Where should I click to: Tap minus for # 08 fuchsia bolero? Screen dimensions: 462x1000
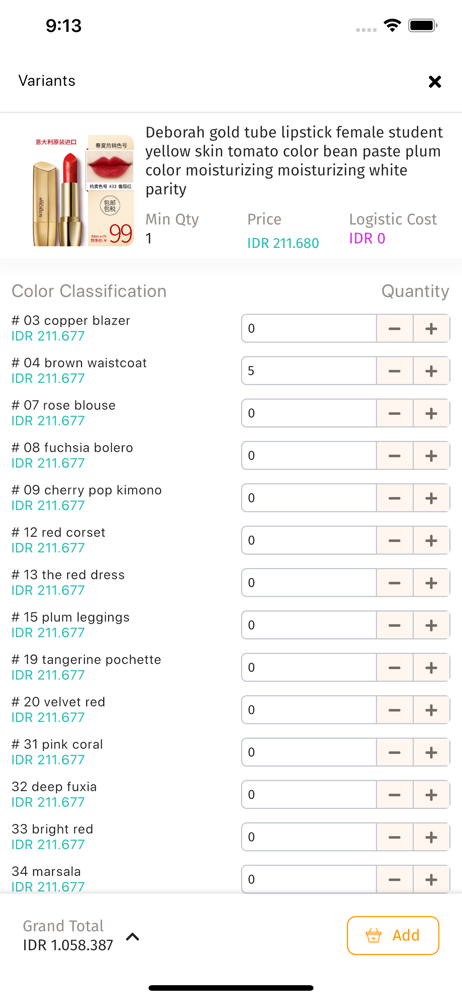click(x=394, y=456)
